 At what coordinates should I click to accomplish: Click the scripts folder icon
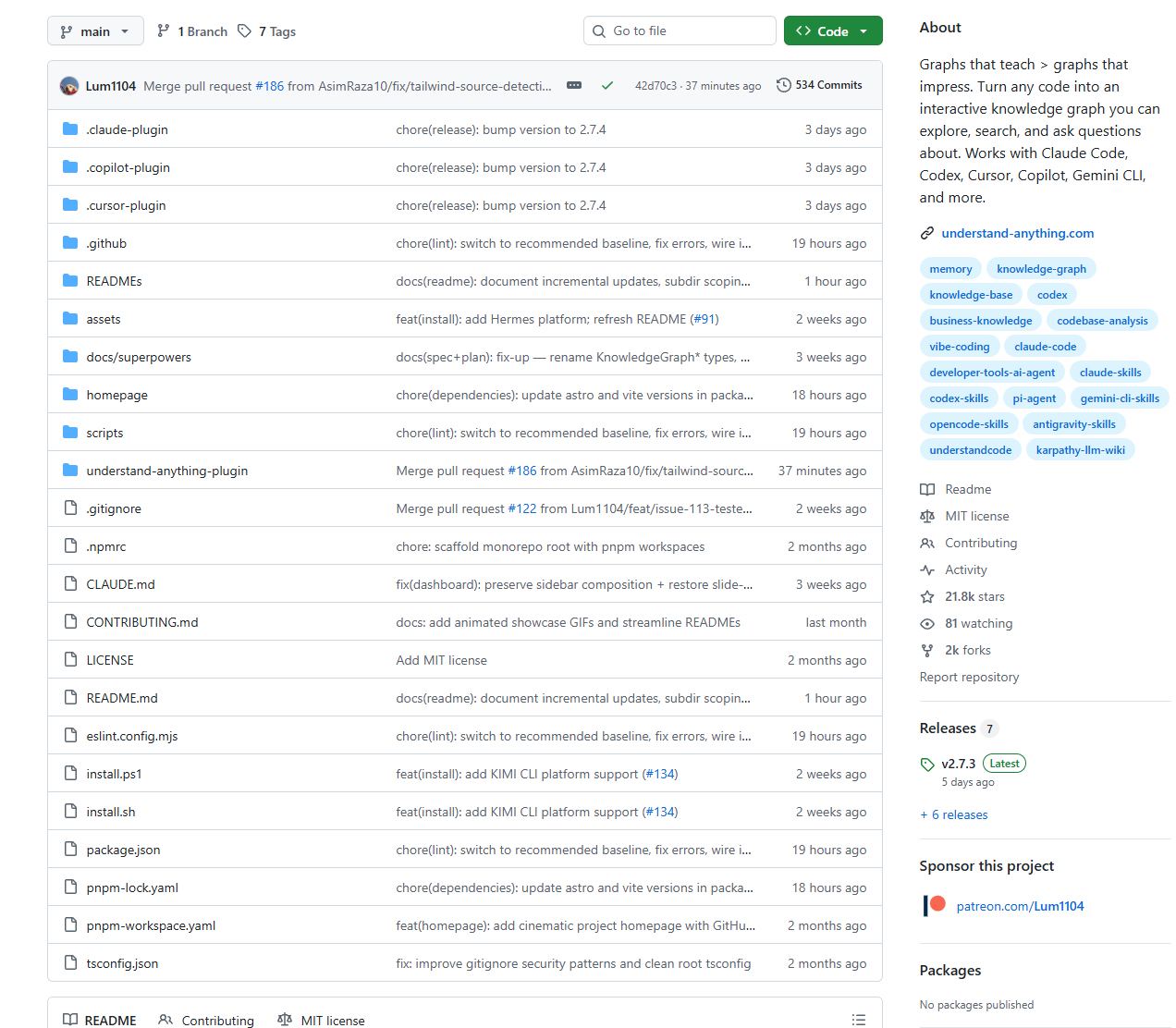coord(70,433)
